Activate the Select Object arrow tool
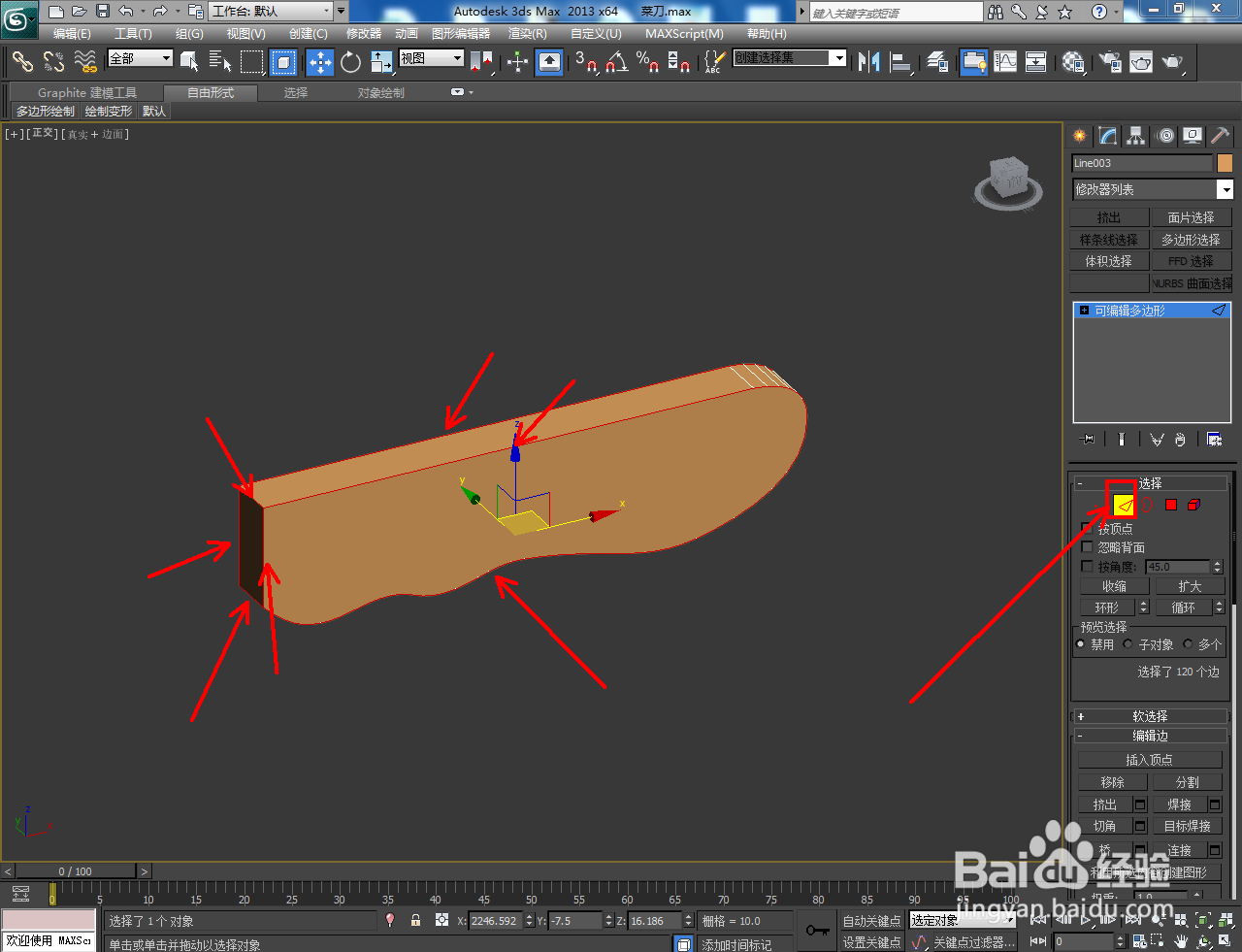Viewport: 1242px width, 952px height. (x=189, y=62)
